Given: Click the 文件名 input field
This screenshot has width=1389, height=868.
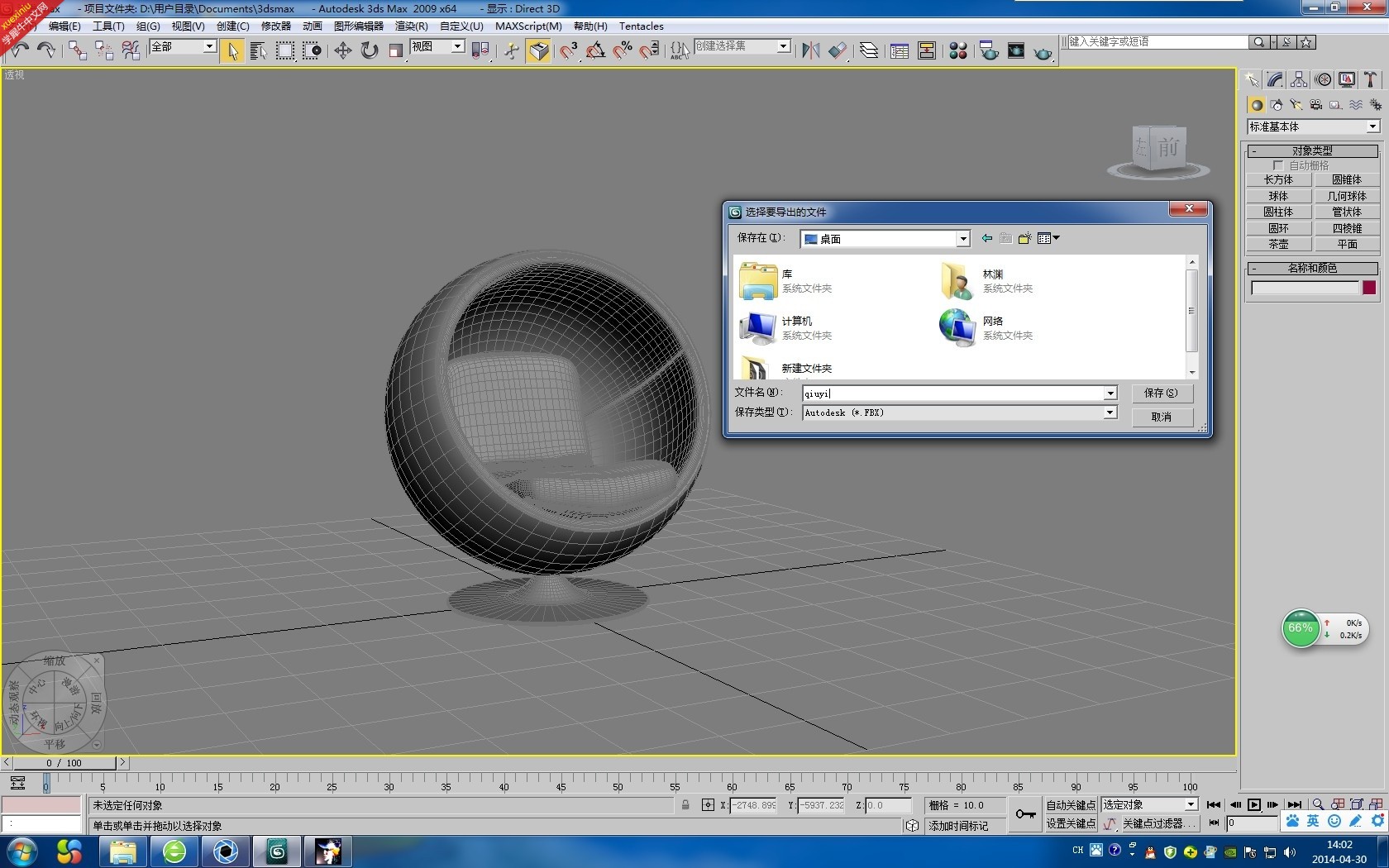Looking at the screenshot, I should (953, 393).
